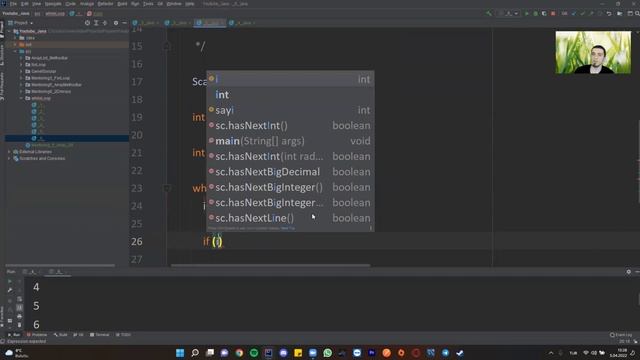Select opened file target icon in Project panel
640x360 pixels.
coord(87,23)
